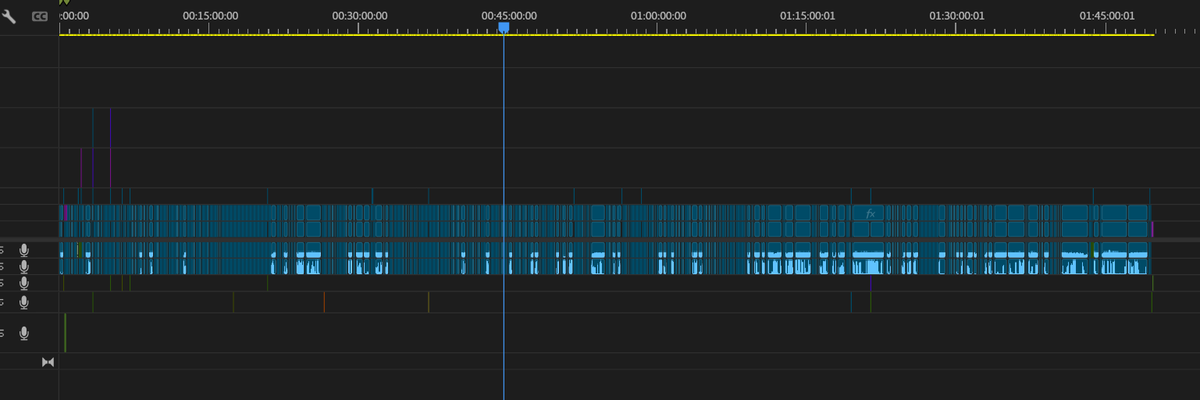Viewport: 1200px width, 400px height.
Task: Click the mix track output icon below the audio tracks
Action: point(48,362)
